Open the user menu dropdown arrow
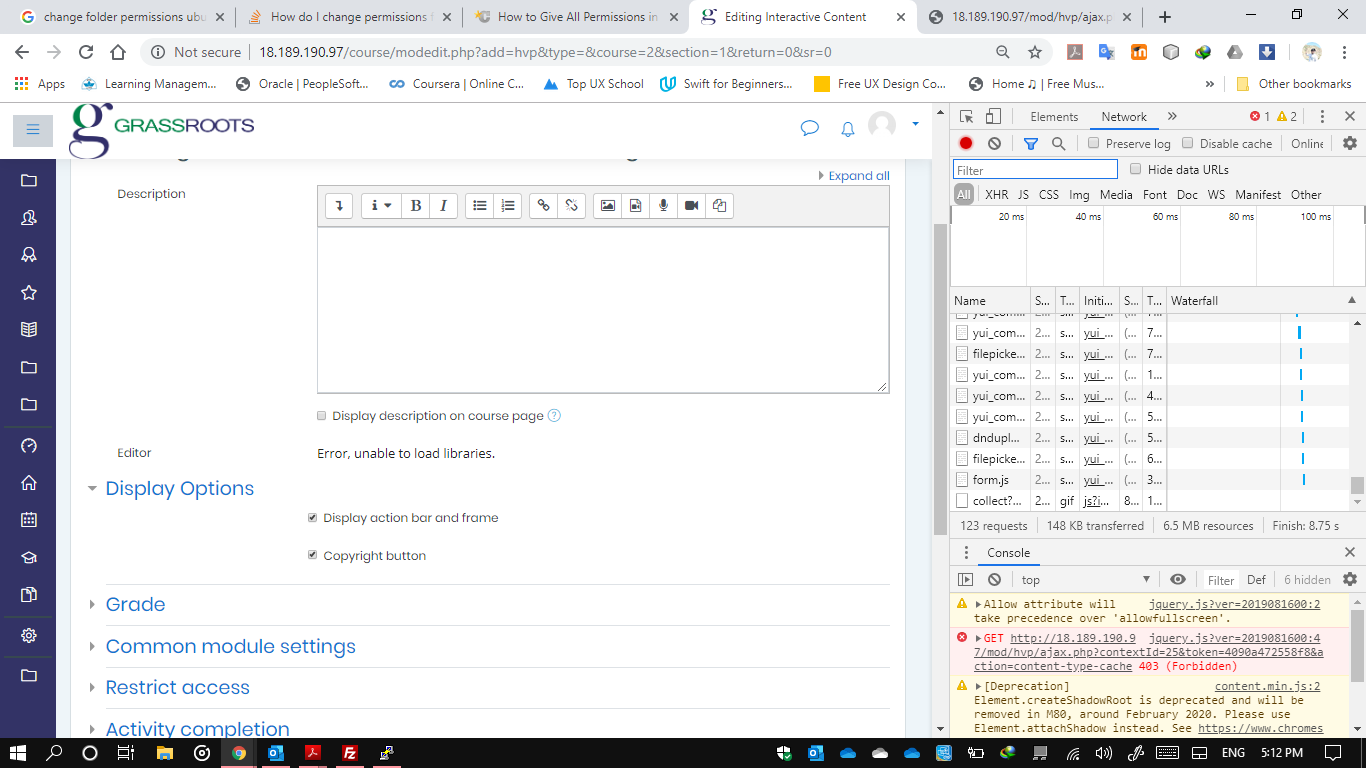The height and width of the screenshot is (768, 1366). pyautogui.click(x=915, y=124)
